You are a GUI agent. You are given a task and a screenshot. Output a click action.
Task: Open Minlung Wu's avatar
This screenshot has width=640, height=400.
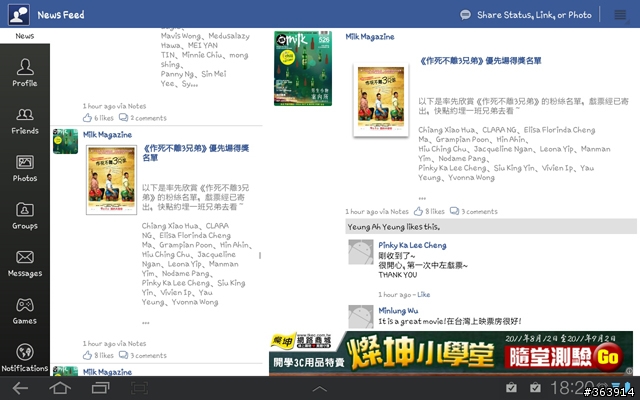tap(360, 317)
